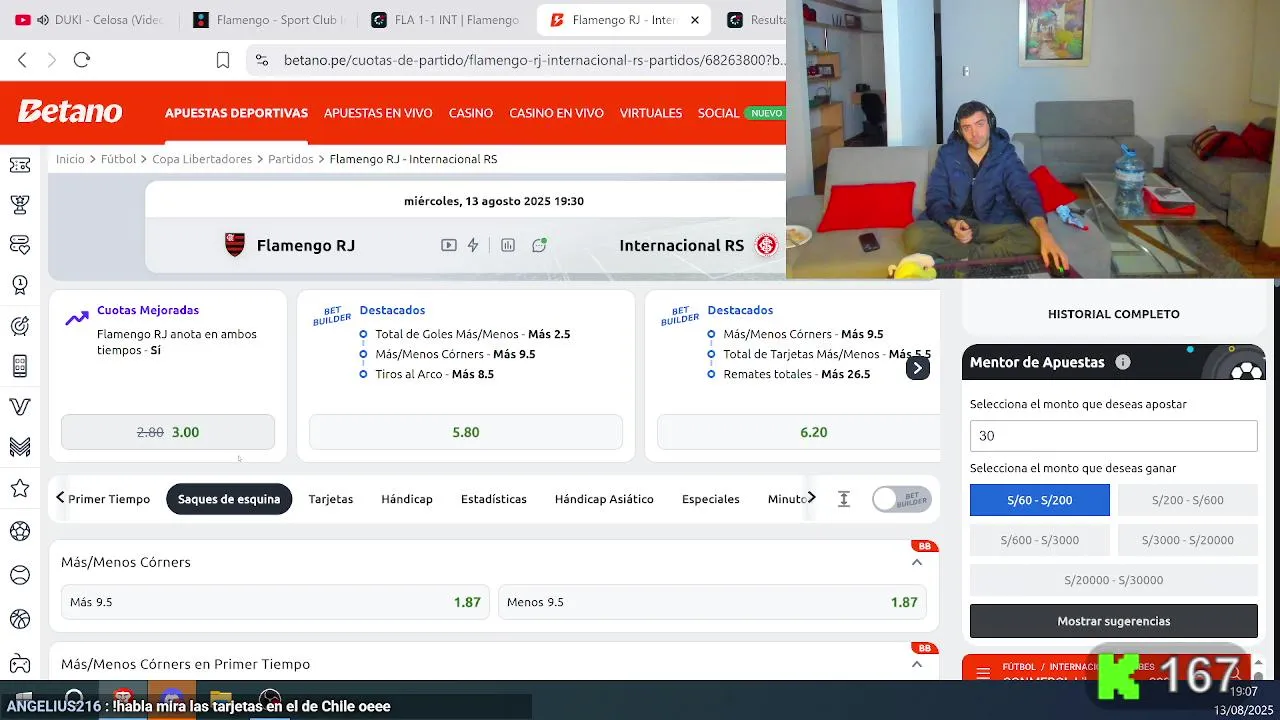Open VIRTUALES in the top menu

[x=651, y=113]
